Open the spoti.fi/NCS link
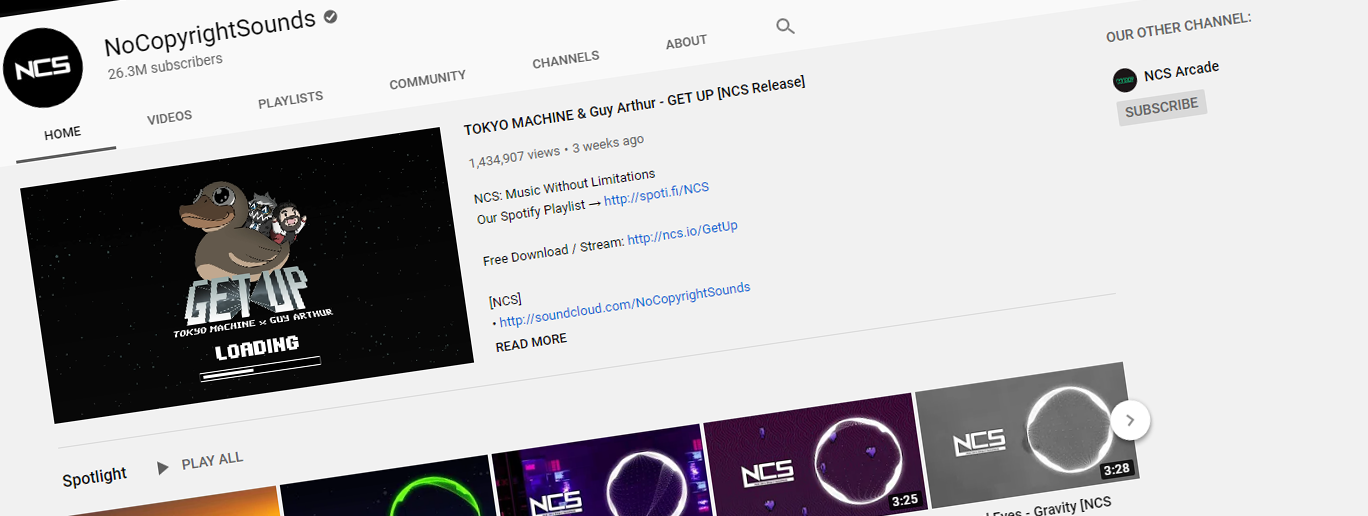Viewport: 1368px width, 516px height. pos(656,194)
